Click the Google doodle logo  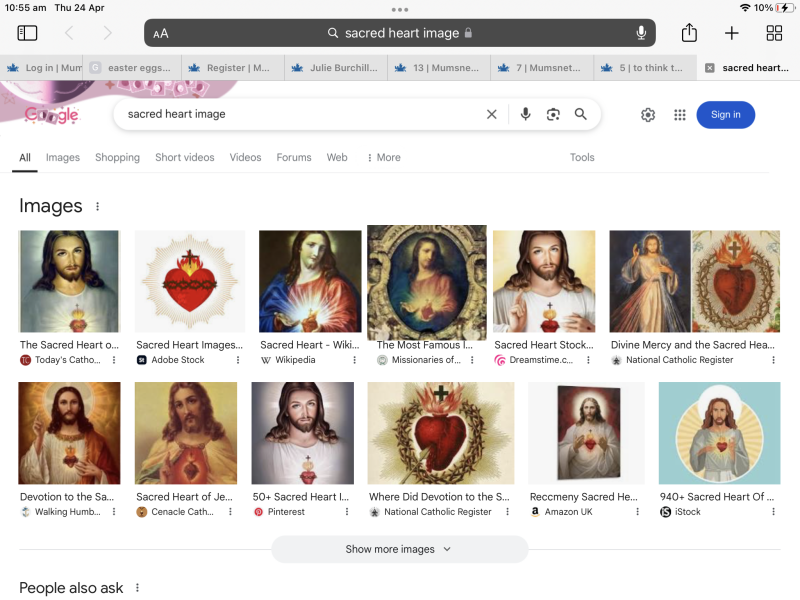click(52, 115)
